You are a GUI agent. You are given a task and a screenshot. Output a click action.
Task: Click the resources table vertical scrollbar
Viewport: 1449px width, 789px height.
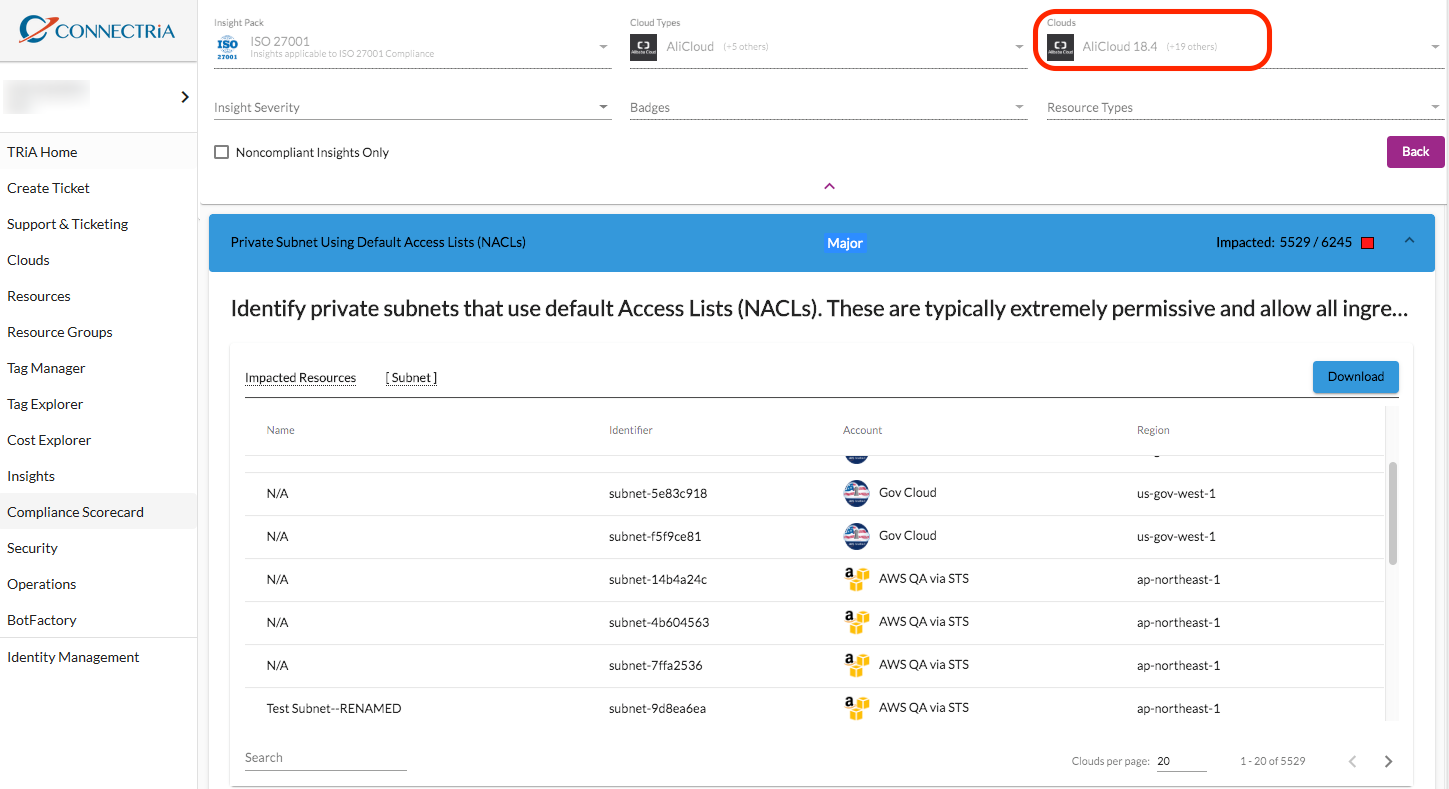(x=1393, y=512)
